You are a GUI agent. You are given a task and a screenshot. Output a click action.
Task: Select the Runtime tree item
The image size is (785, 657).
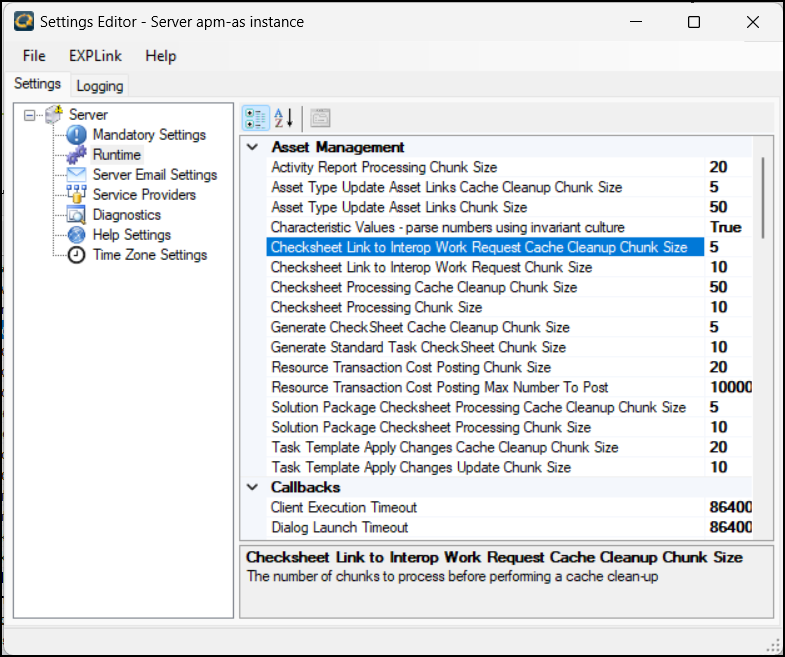click(x=117, y=155)
